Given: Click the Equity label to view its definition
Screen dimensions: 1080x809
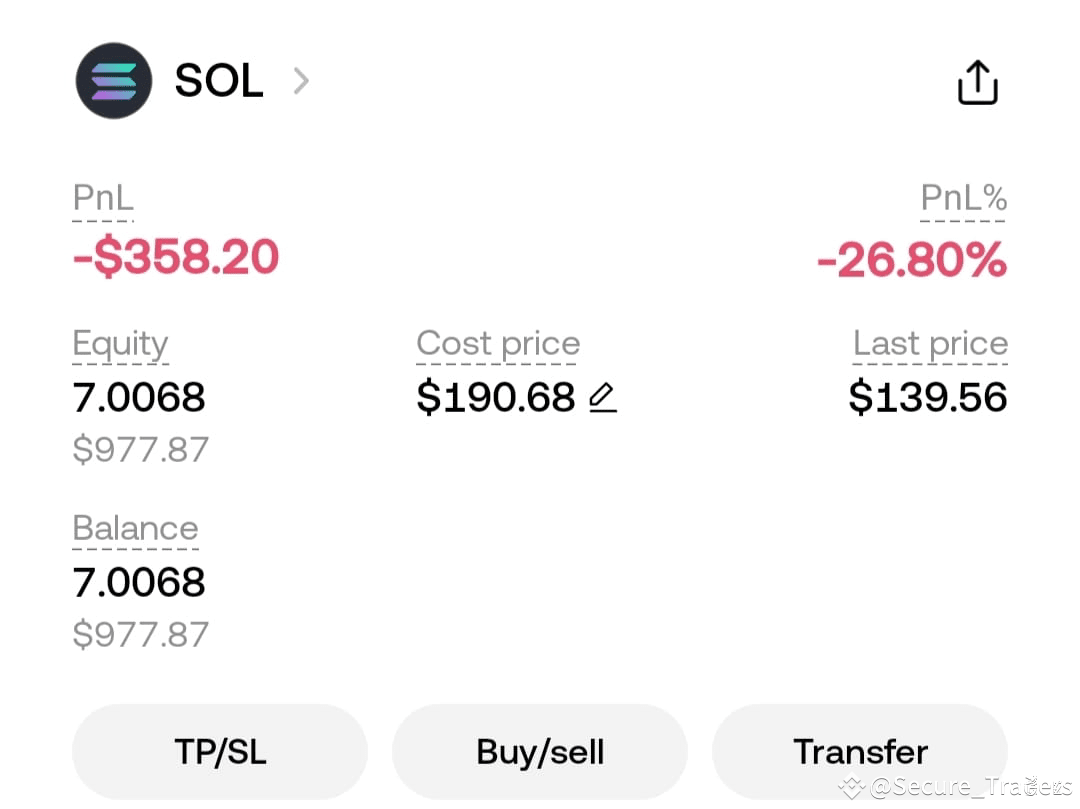Looking at the screenshot, I should (120, 343).
